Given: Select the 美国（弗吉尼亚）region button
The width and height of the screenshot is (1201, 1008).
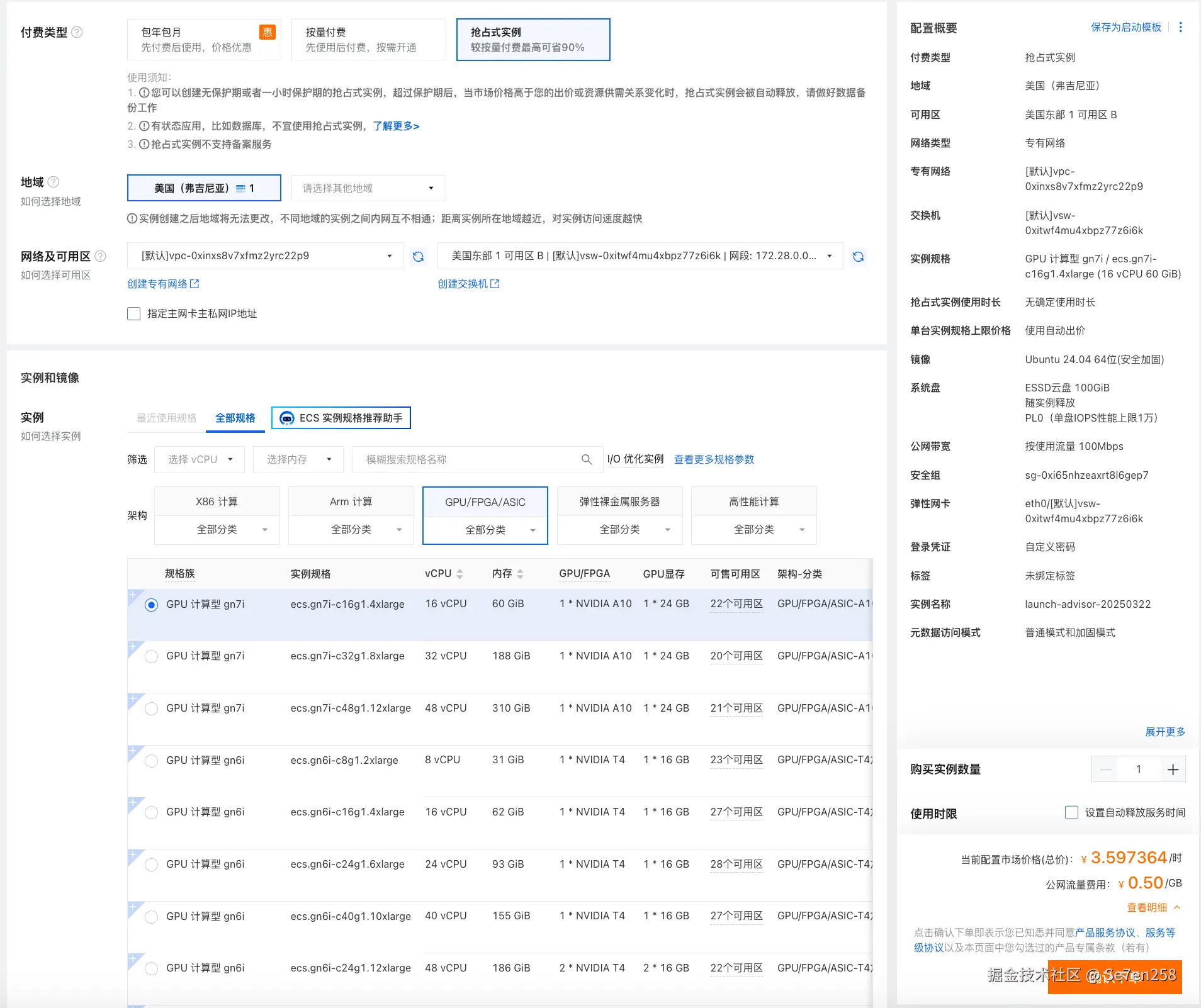Looking at the screenshot, I should tap(204, 188).
